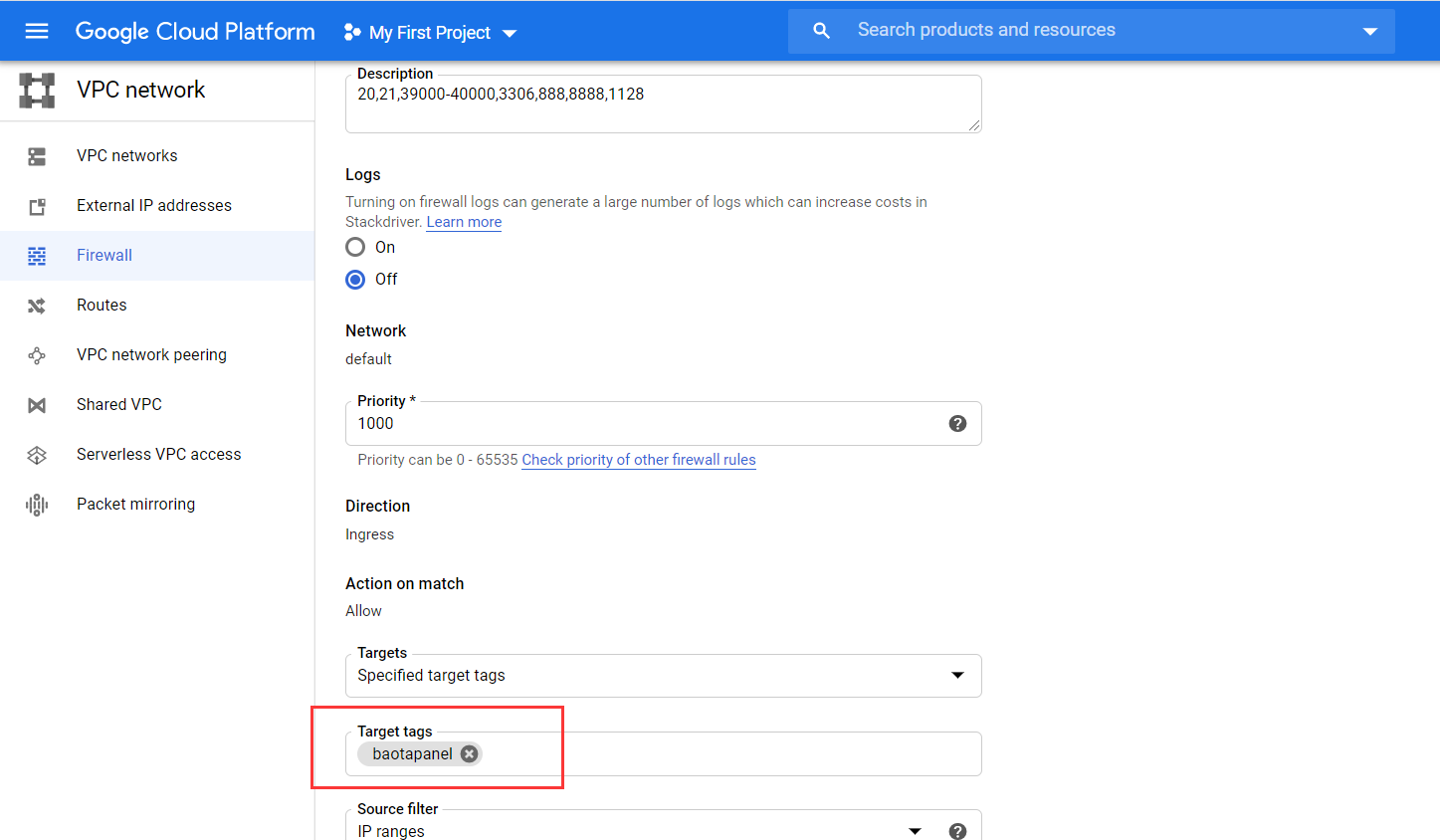Viewport: 1440px width, 840px height.
Task: Click the Priority help question icon
Action: [x=957, y=424]
